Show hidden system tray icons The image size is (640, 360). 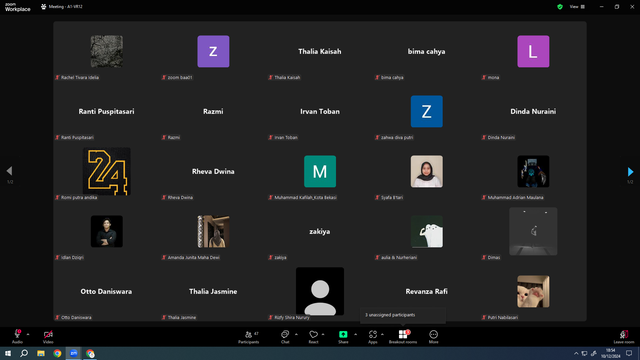click(576, 353)
